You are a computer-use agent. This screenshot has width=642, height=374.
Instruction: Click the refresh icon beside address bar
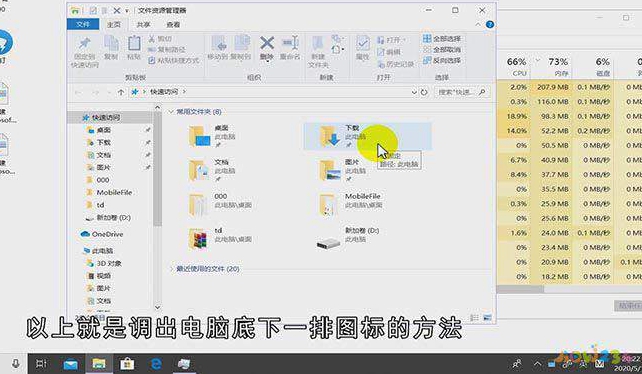[x=424, y=92]
